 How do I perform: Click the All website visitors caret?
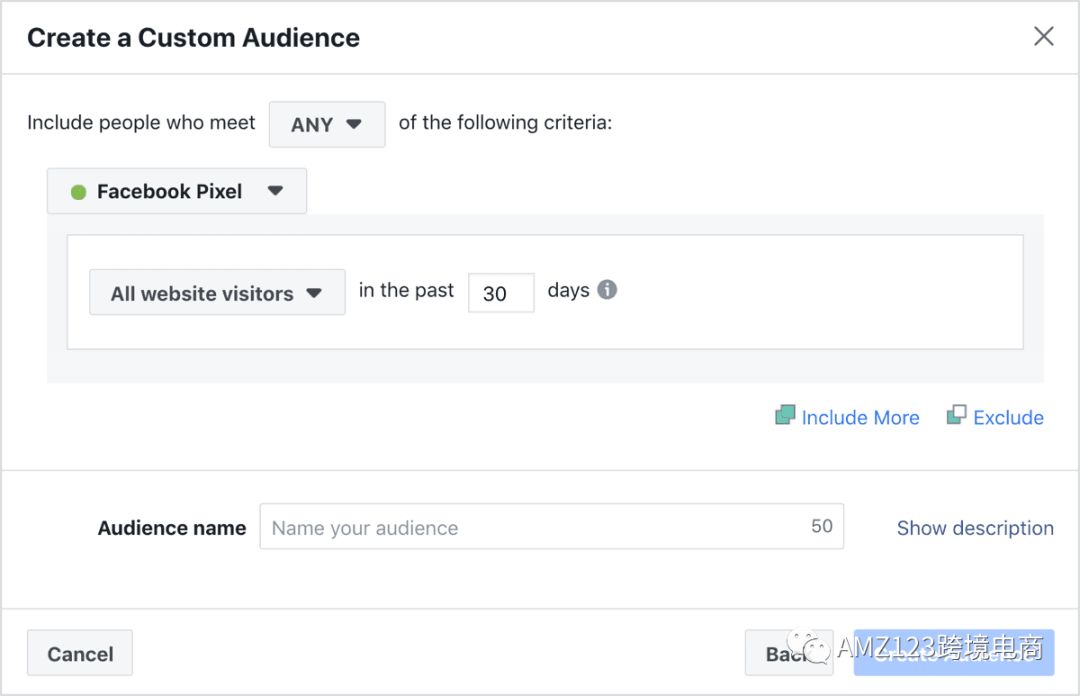click(314, 293)
